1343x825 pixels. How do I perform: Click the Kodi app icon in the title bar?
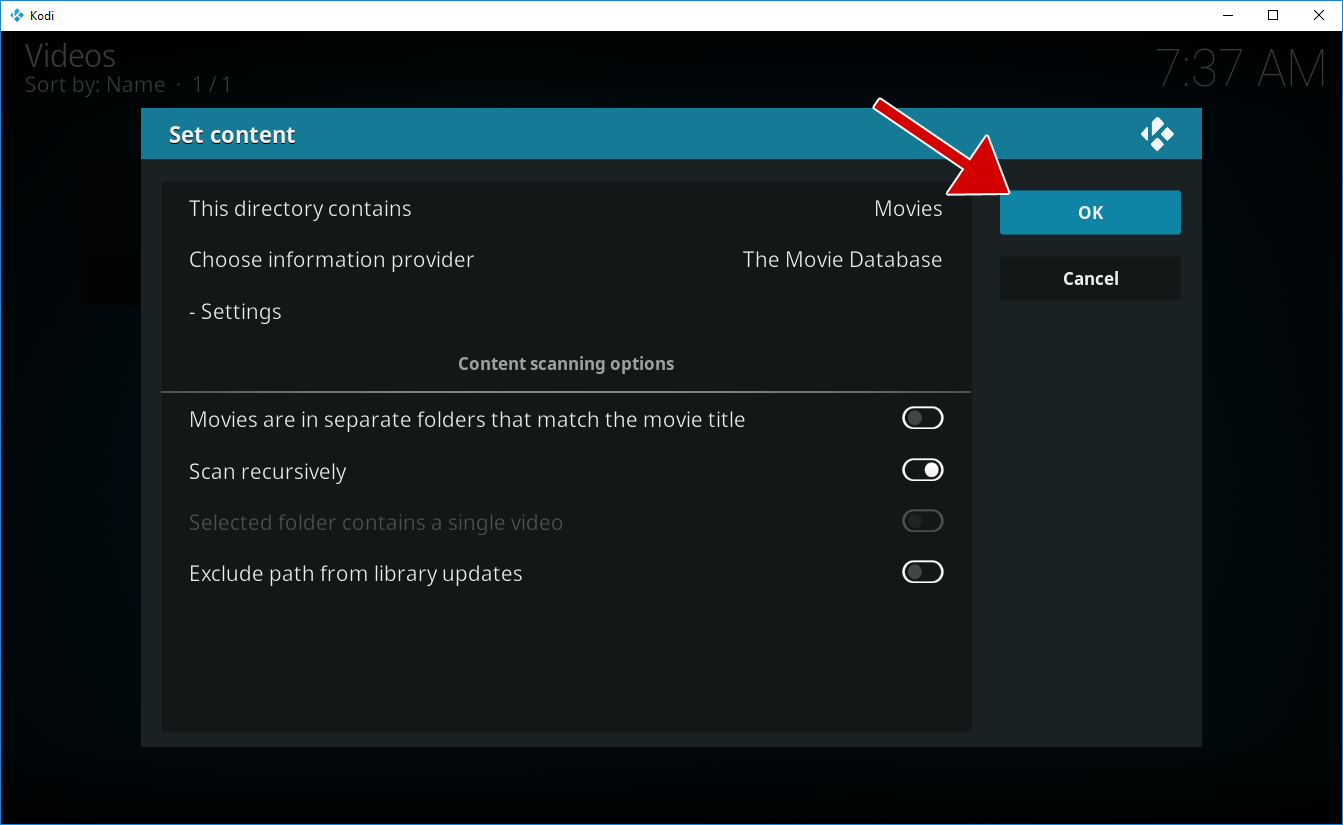[x=16, y=15]
